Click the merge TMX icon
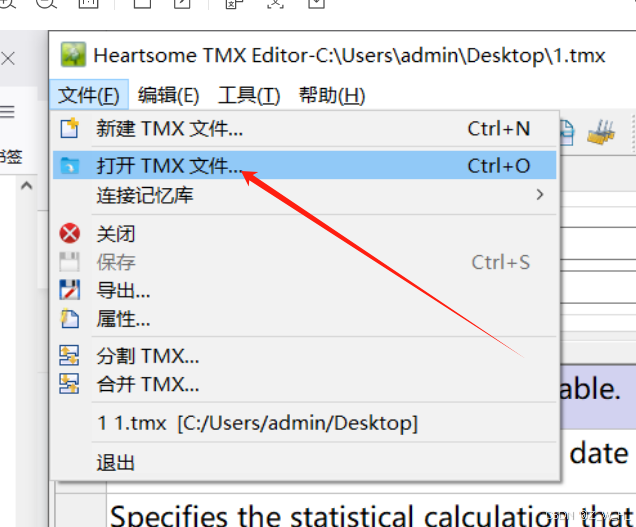This screenshot has height=527, width=636. (x=69, y=384)
